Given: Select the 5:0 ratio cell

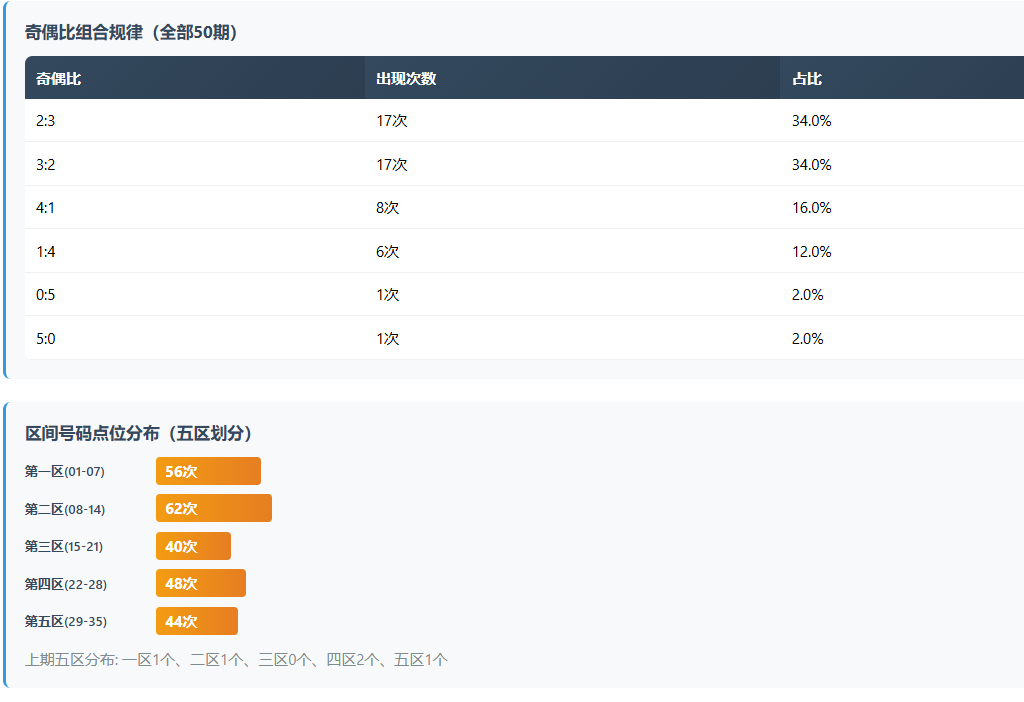Looking at the screenshot, I should point(46,339).
